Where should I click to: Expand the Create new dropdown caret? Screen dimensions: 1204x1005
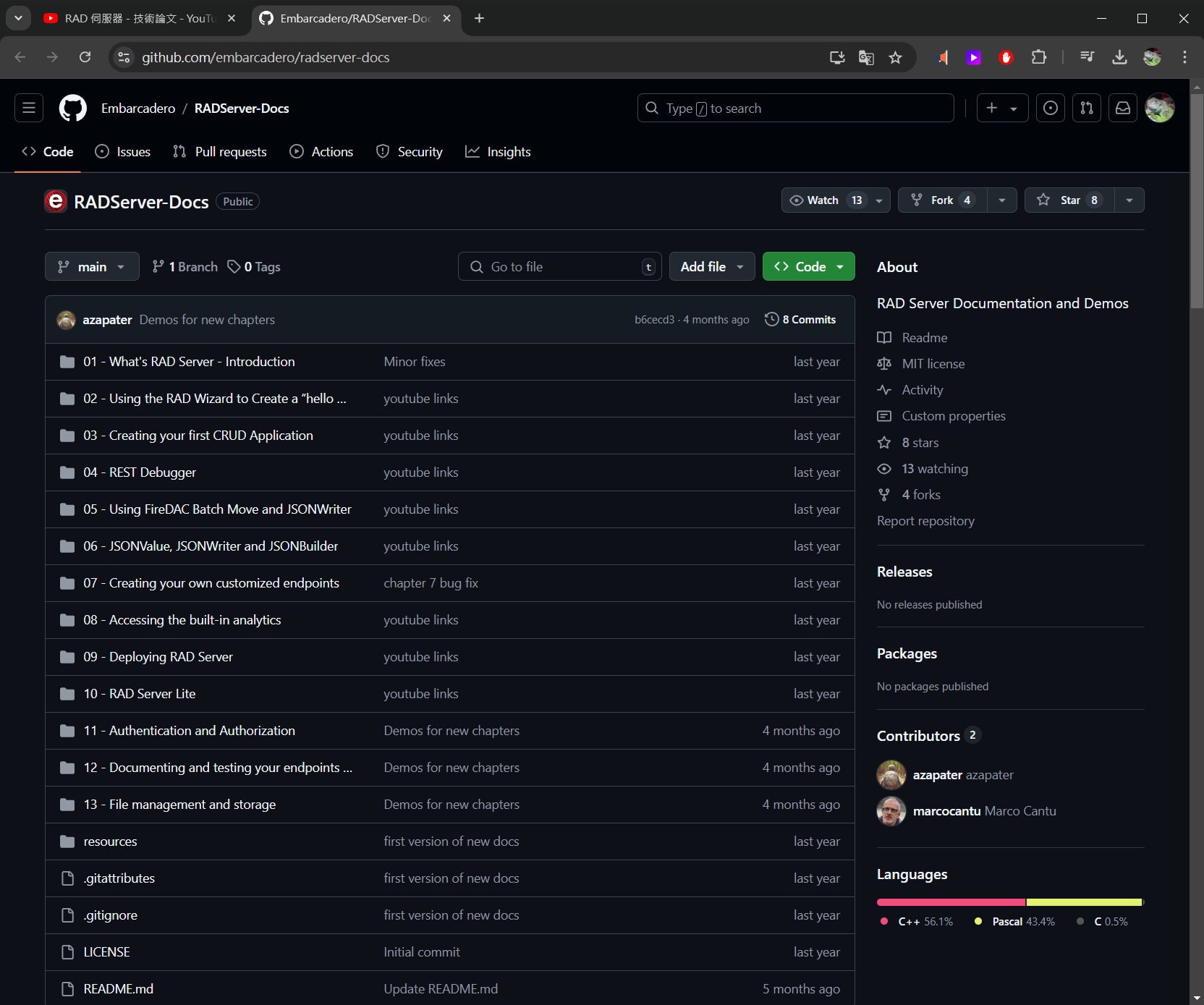point(1014,109)
